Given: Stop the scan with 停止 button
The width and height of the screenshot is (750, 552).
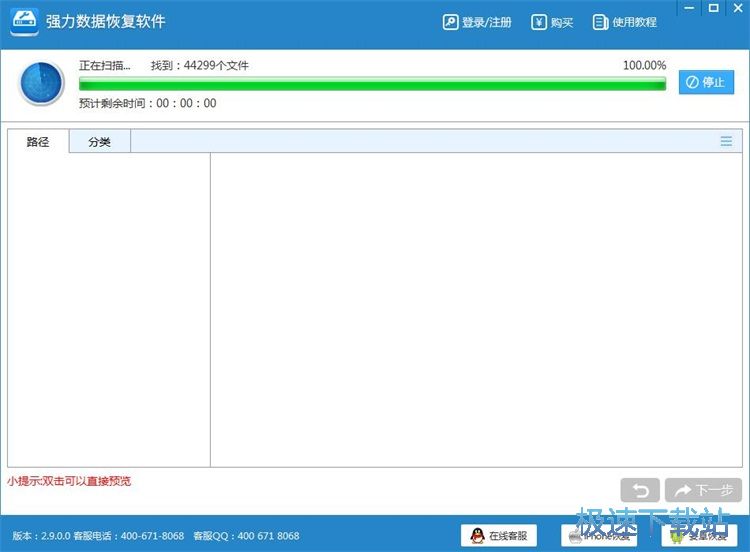Looking at the screenshot, I should pyautogui.click(x=706, y=82).
